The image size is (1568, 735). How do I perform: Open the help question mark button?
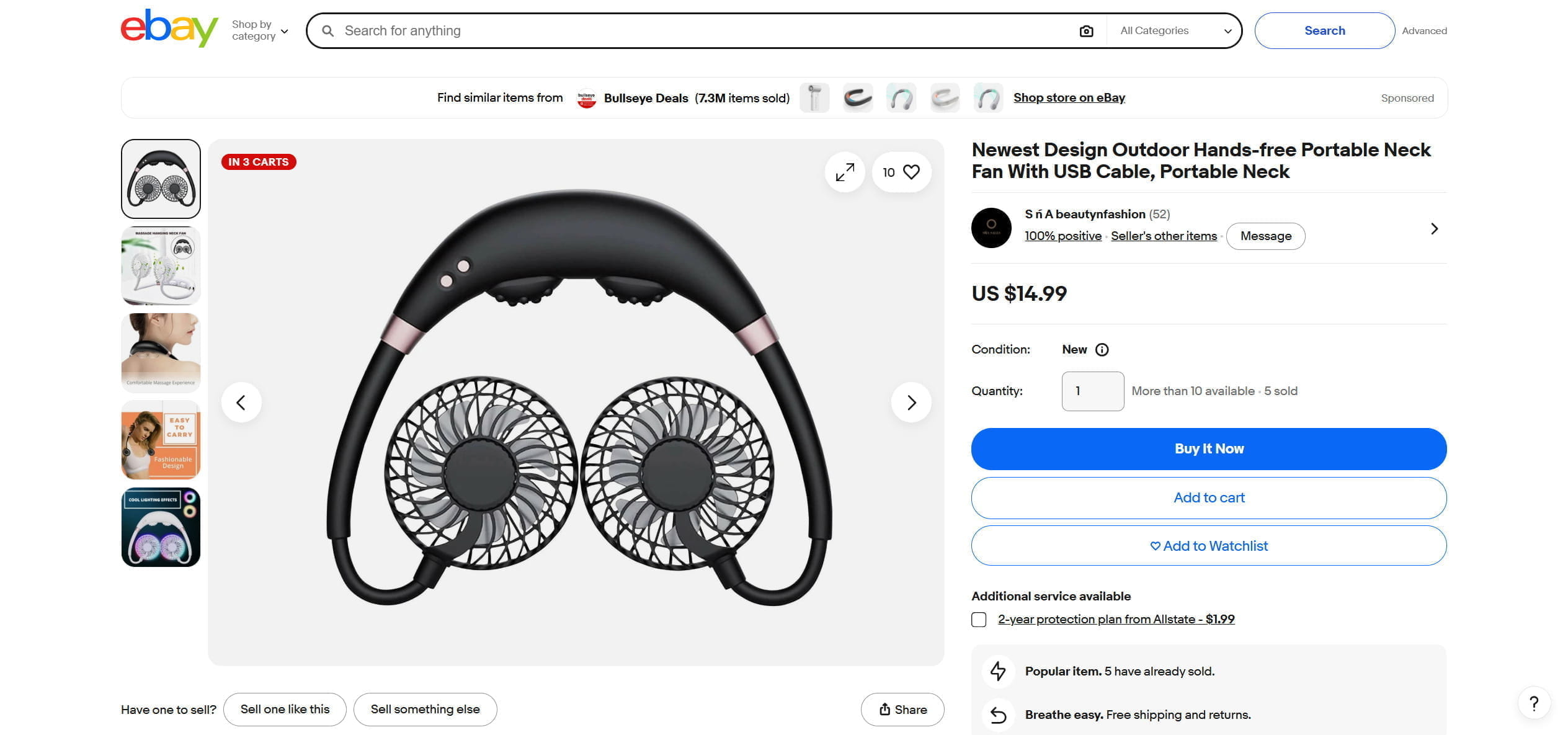coord(1534,703)
